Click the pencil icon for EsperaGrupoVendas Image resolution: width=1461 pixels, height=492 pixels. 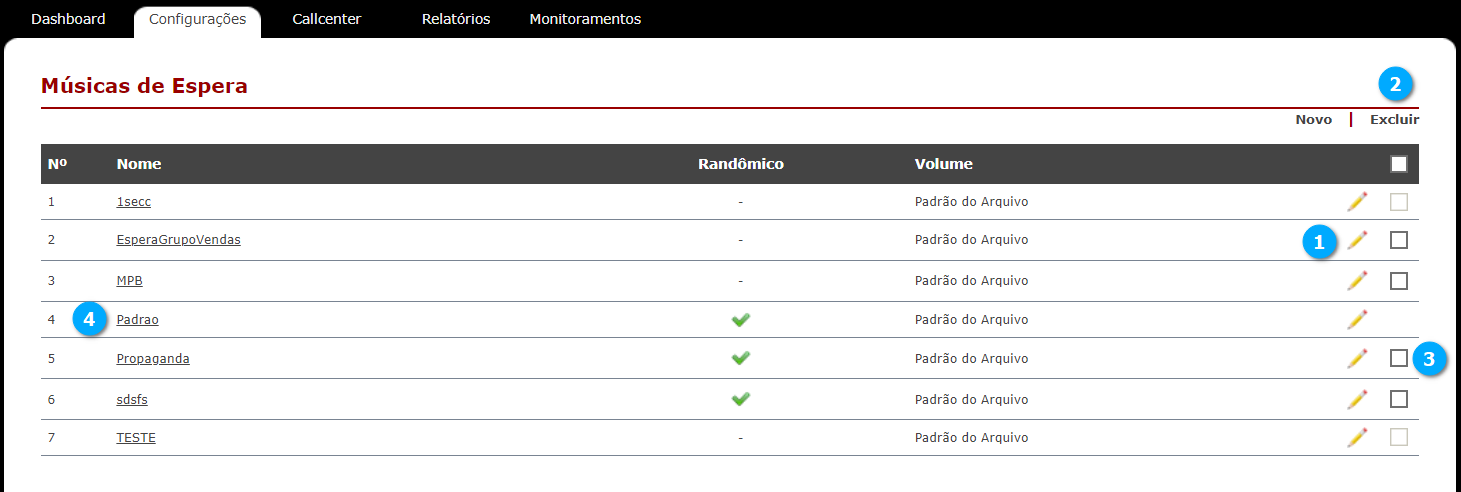click(1357, 240)
